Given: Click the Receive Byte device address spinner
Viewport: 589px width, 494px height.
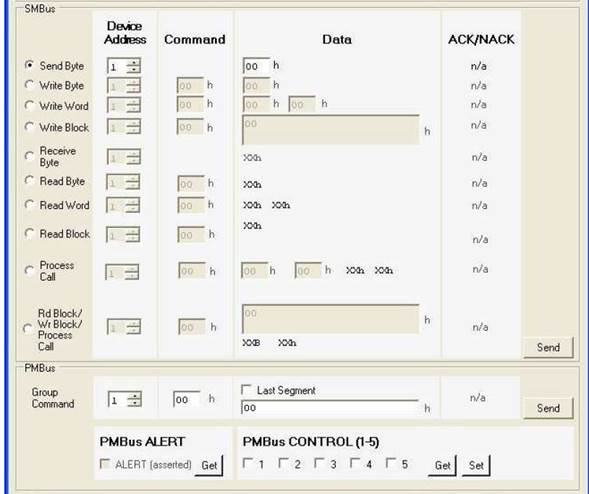Looking at the screenshot, I should 124,157.
